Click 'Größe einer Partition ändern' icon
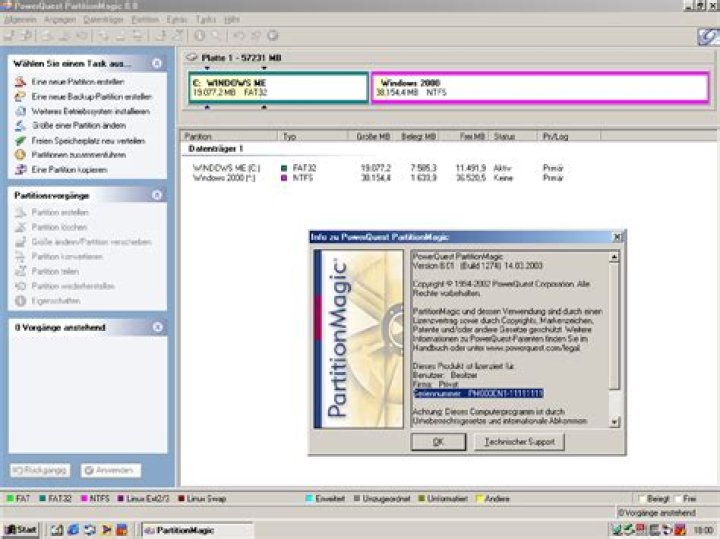Image resolution: width=720 pixels, height=539 pixels. pos(20,125)
